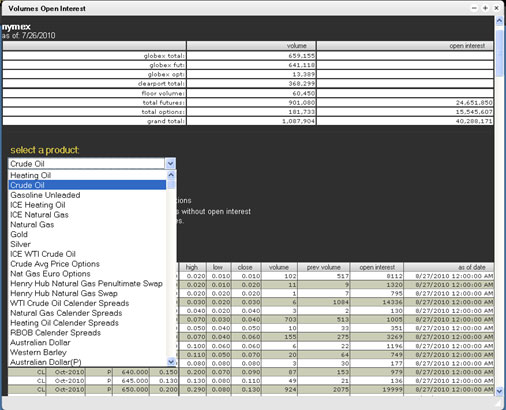Sort by the high column header
Screen dimensions: 506x410
(x=192, y=267)
